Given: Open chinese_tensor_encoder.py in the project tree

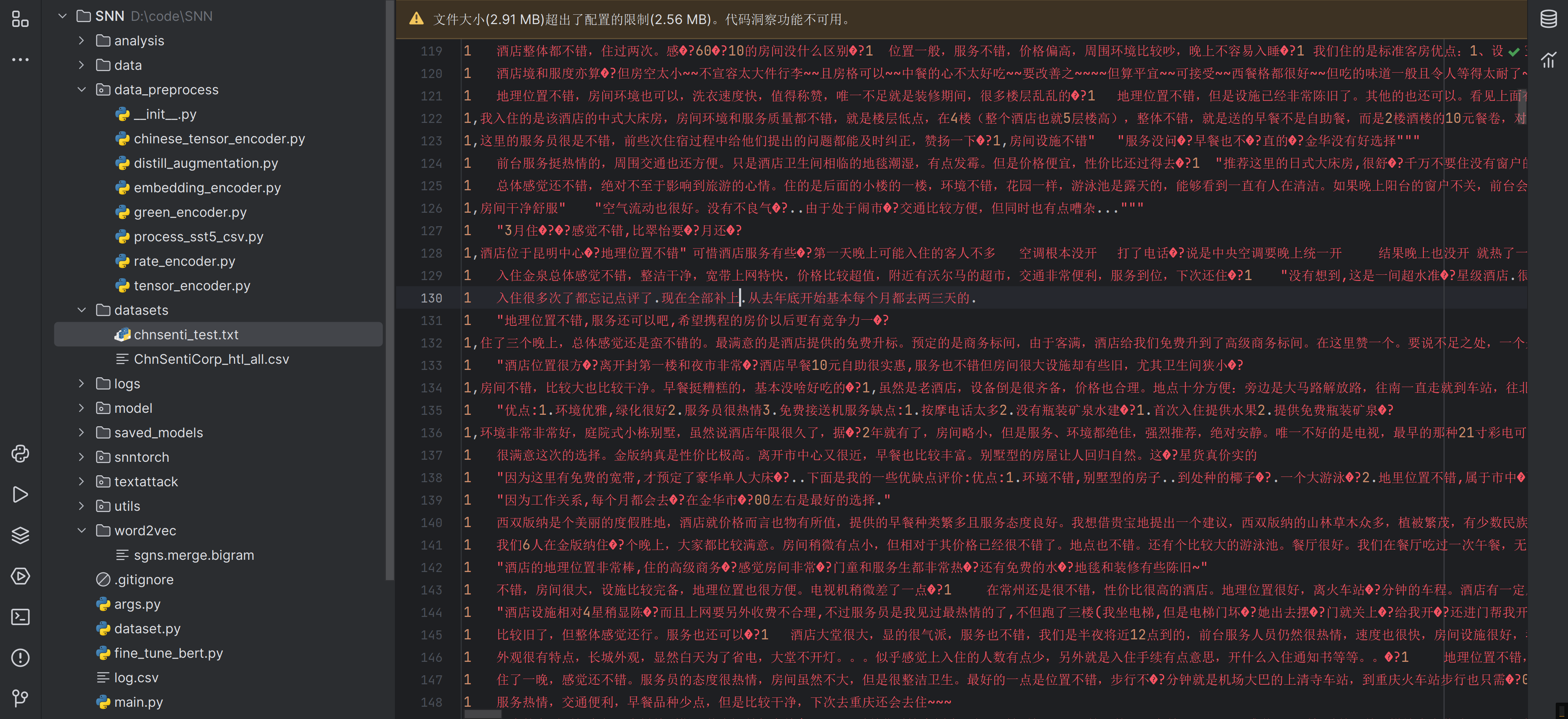Looking at the screenshot, I should 218,139.
